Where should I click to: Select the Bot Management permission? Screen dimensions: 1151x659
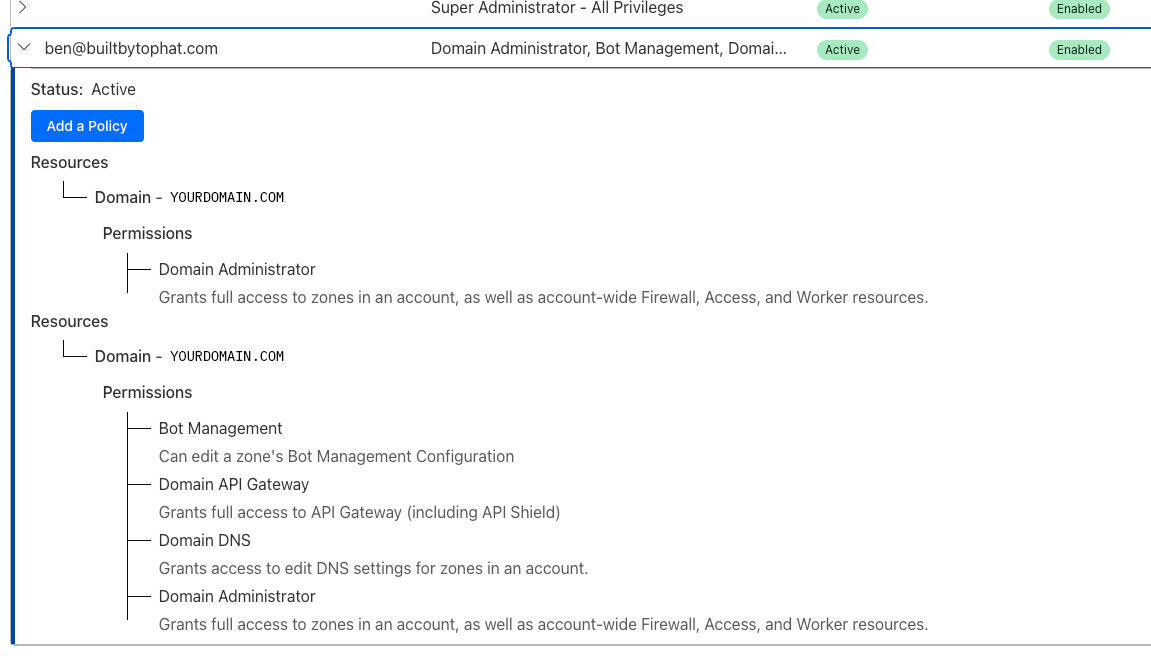point(220,428)
